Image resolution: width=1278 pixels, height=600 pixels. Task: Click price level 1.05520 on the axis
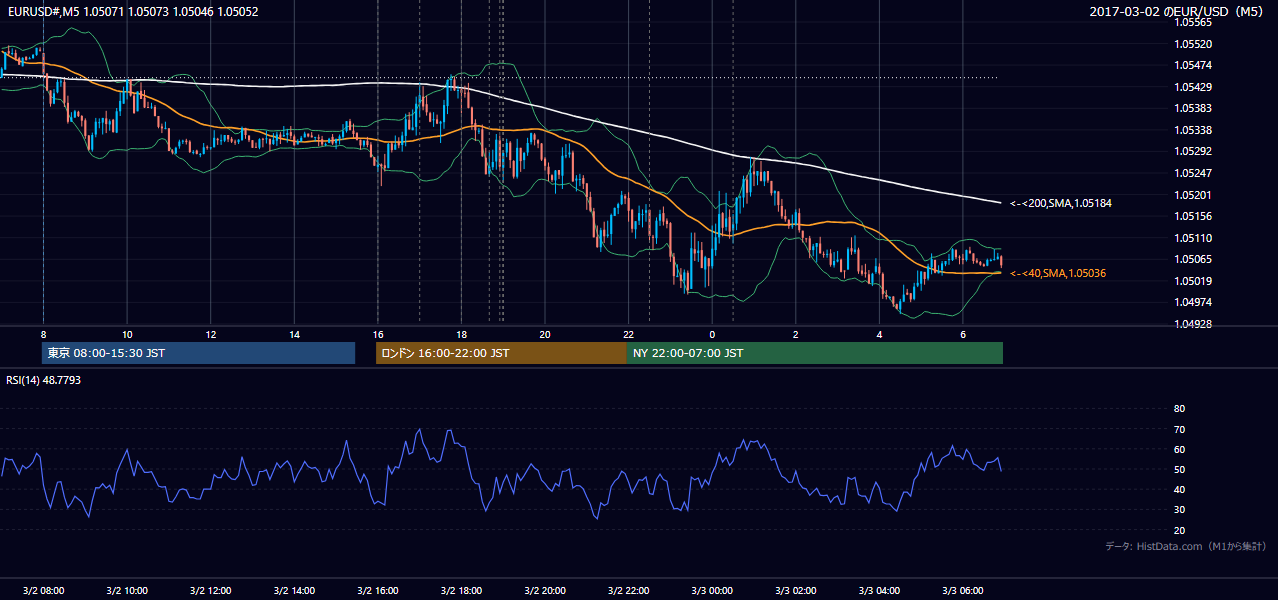(1193, 44)
